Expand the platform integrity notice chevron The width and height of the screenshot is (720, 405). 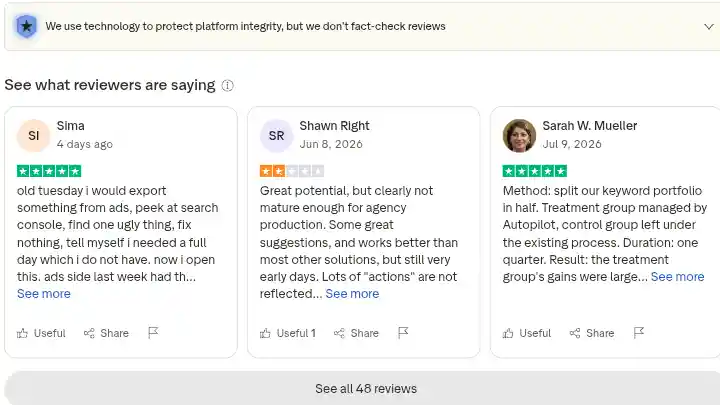coord(709,27)
